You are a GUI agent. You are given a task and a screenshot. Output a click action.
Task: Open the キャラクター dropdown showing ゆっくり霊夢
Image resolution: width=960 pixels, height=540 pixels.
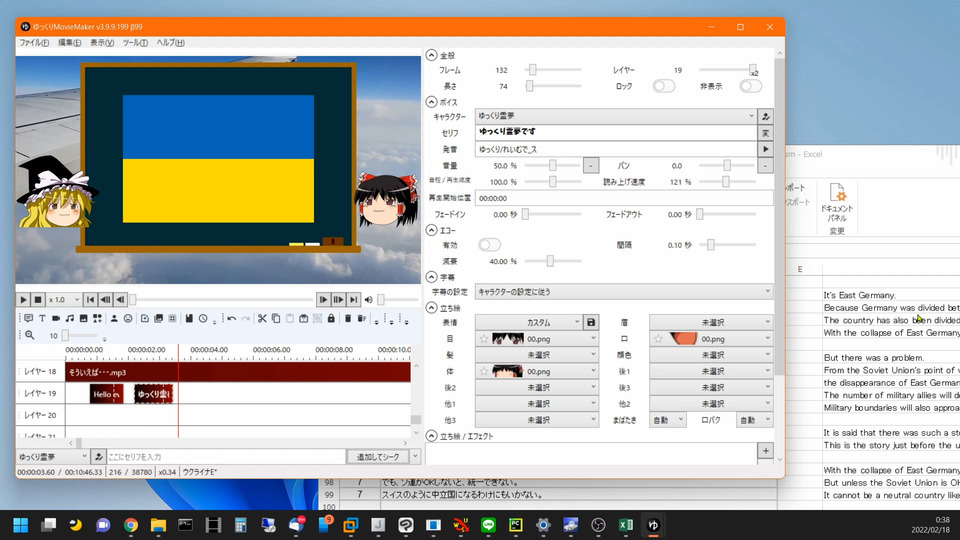point(616,116)
